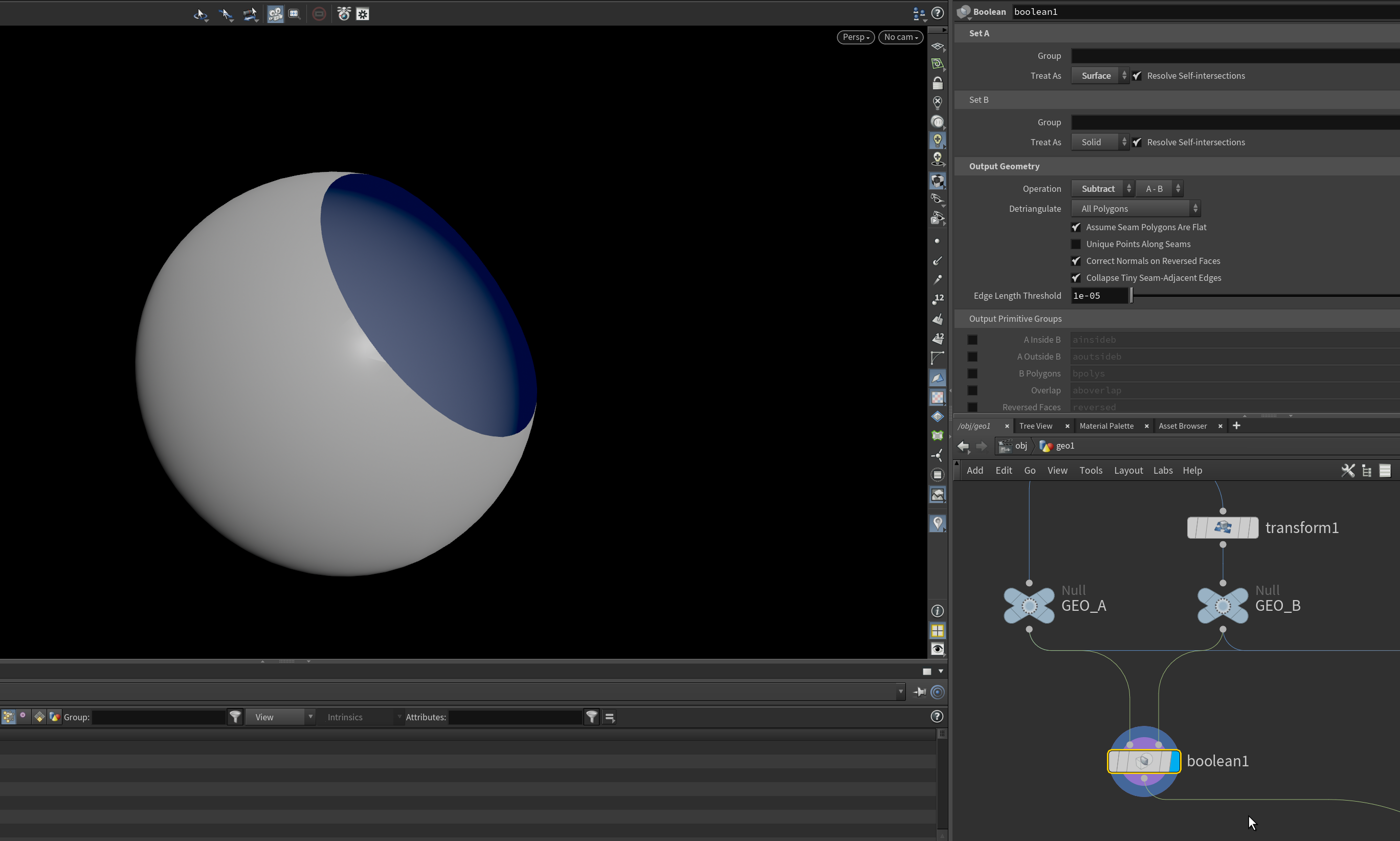Open the Layout menu in network editor

(1128, 471)
